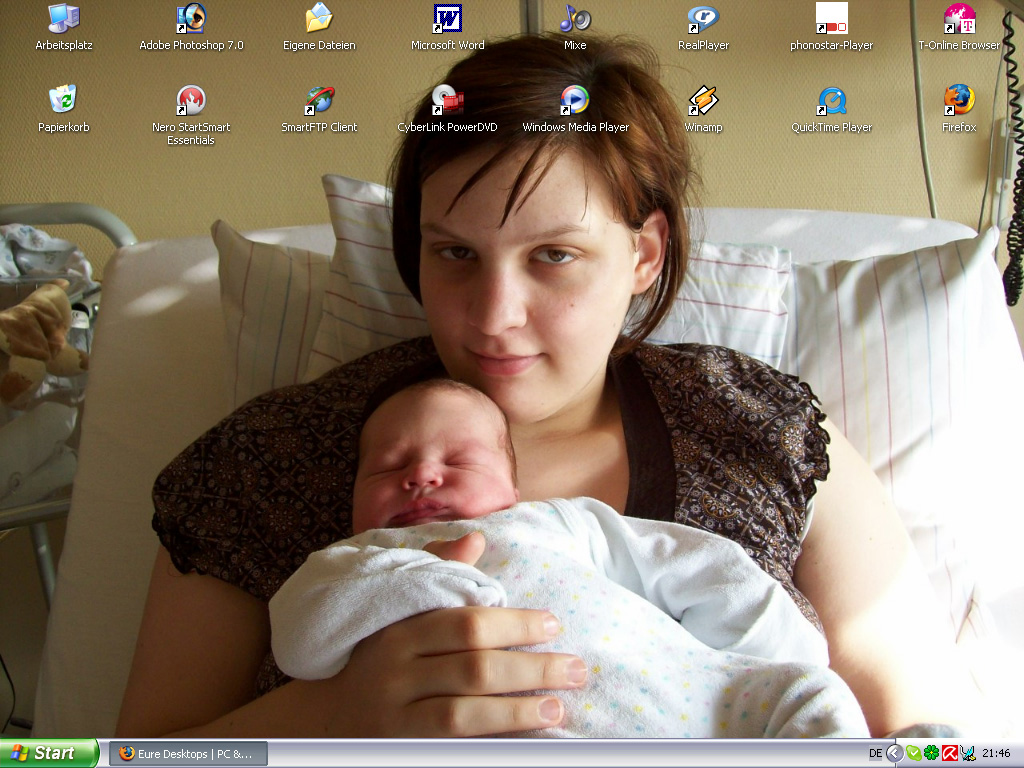Open the T-Online Browser shortcut
Screen dimensions: 1024x768
pyautogui.click(x=959, y=19)
